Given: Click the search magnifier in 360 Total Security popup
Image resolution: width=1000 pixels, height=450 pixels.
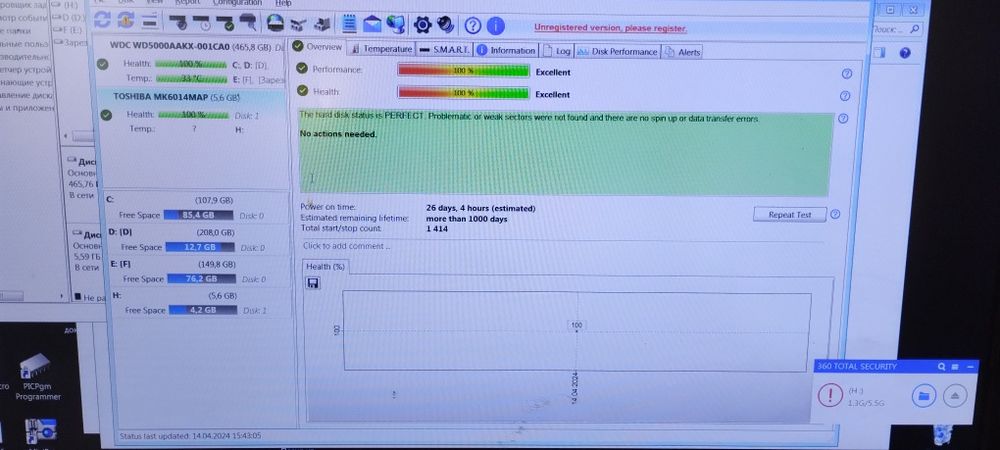Looking at the screenshot, I should pos(941,367).
